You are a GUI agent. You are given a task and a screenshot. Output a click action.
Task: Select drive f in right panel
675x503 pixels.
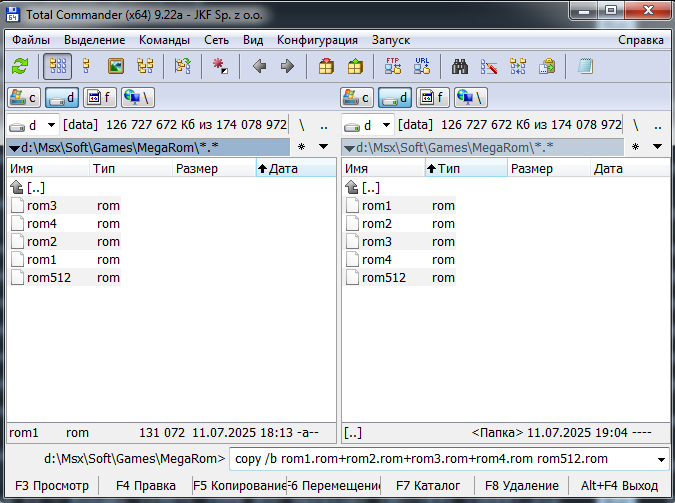(x=433, y=98)
